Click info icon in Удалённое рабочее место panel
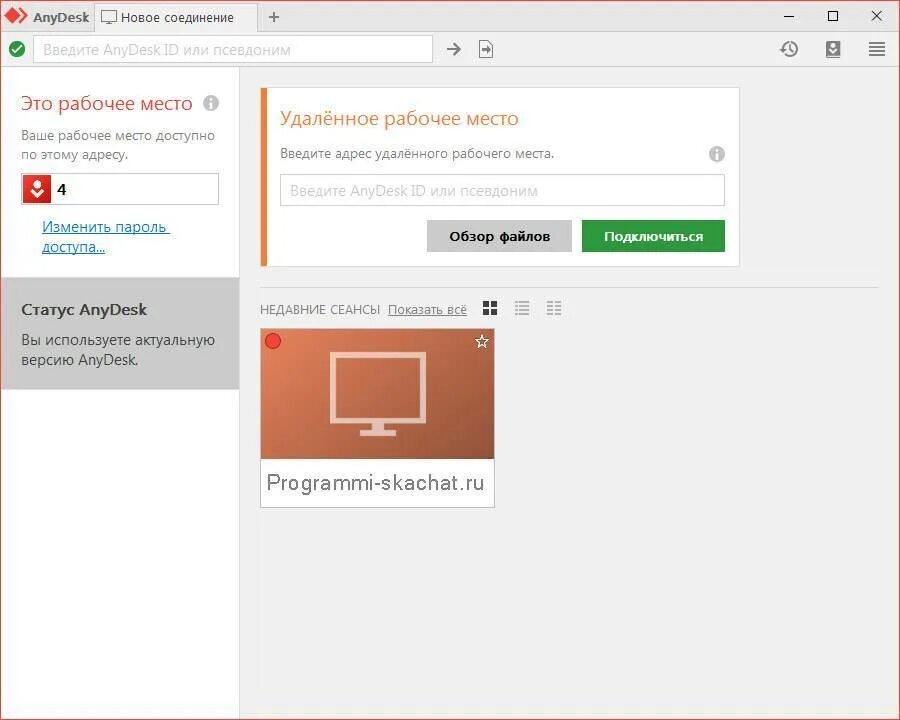 click(716, 154)
